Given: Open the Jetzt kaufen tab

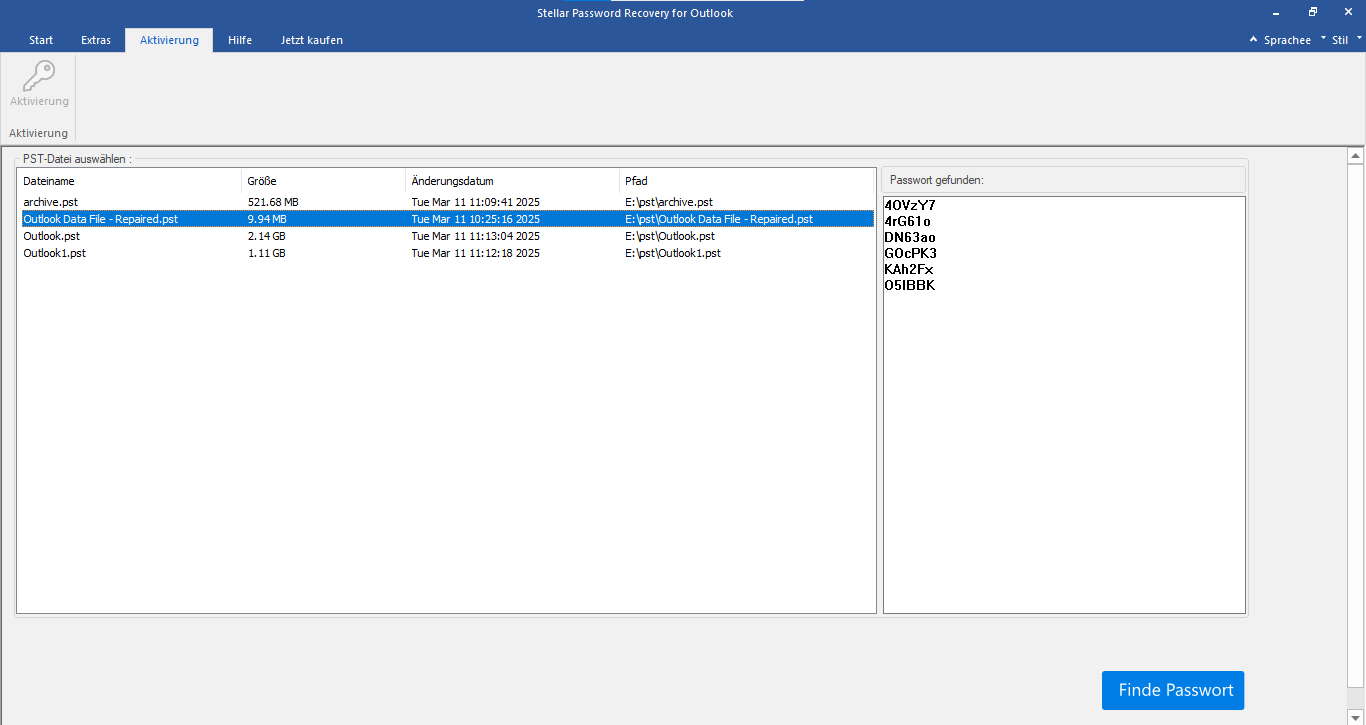Looking at the screenshot, I should coord(312,40).
